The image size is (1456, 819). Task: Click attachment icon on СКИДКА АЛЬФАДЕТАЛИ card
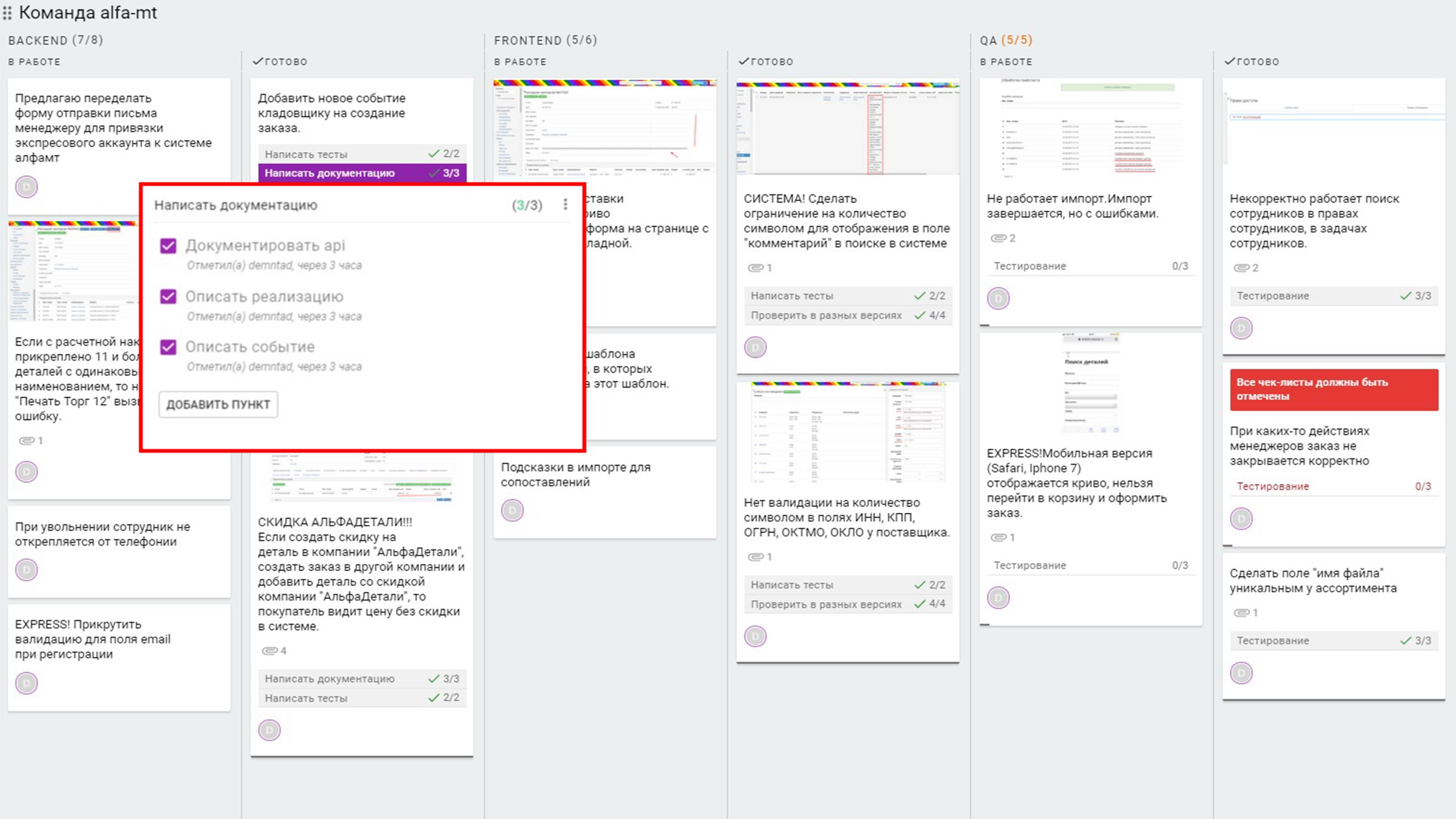coord(270,650)
